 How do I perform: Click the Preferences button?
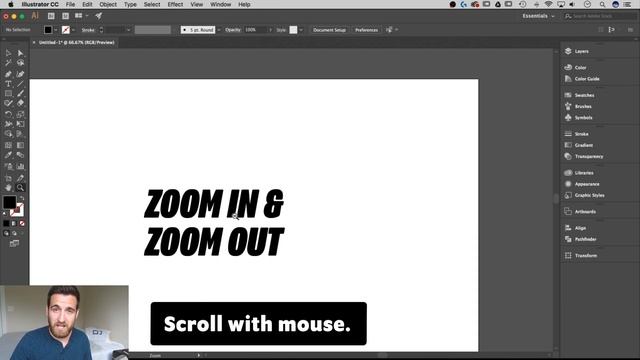point(366,30)
